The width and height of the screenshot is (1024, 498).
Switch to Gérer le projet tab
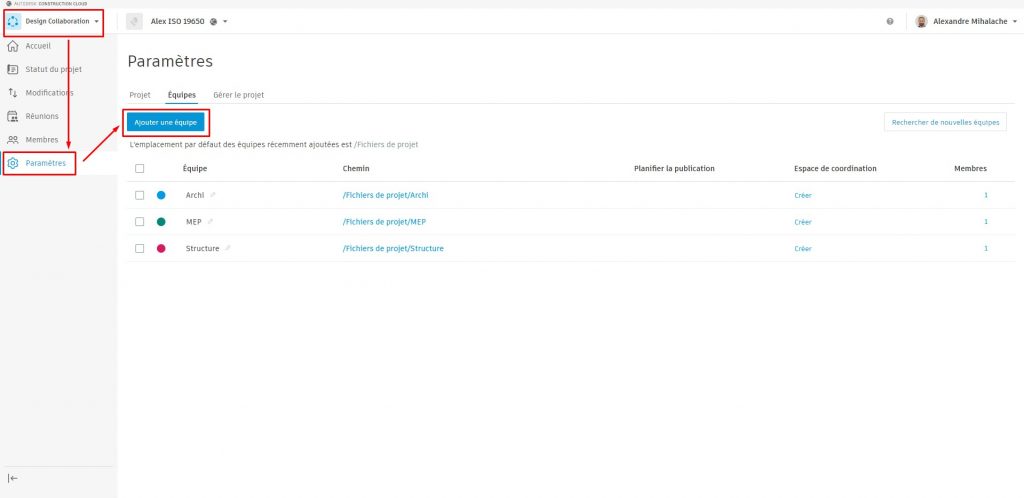(x=238, y=95)
